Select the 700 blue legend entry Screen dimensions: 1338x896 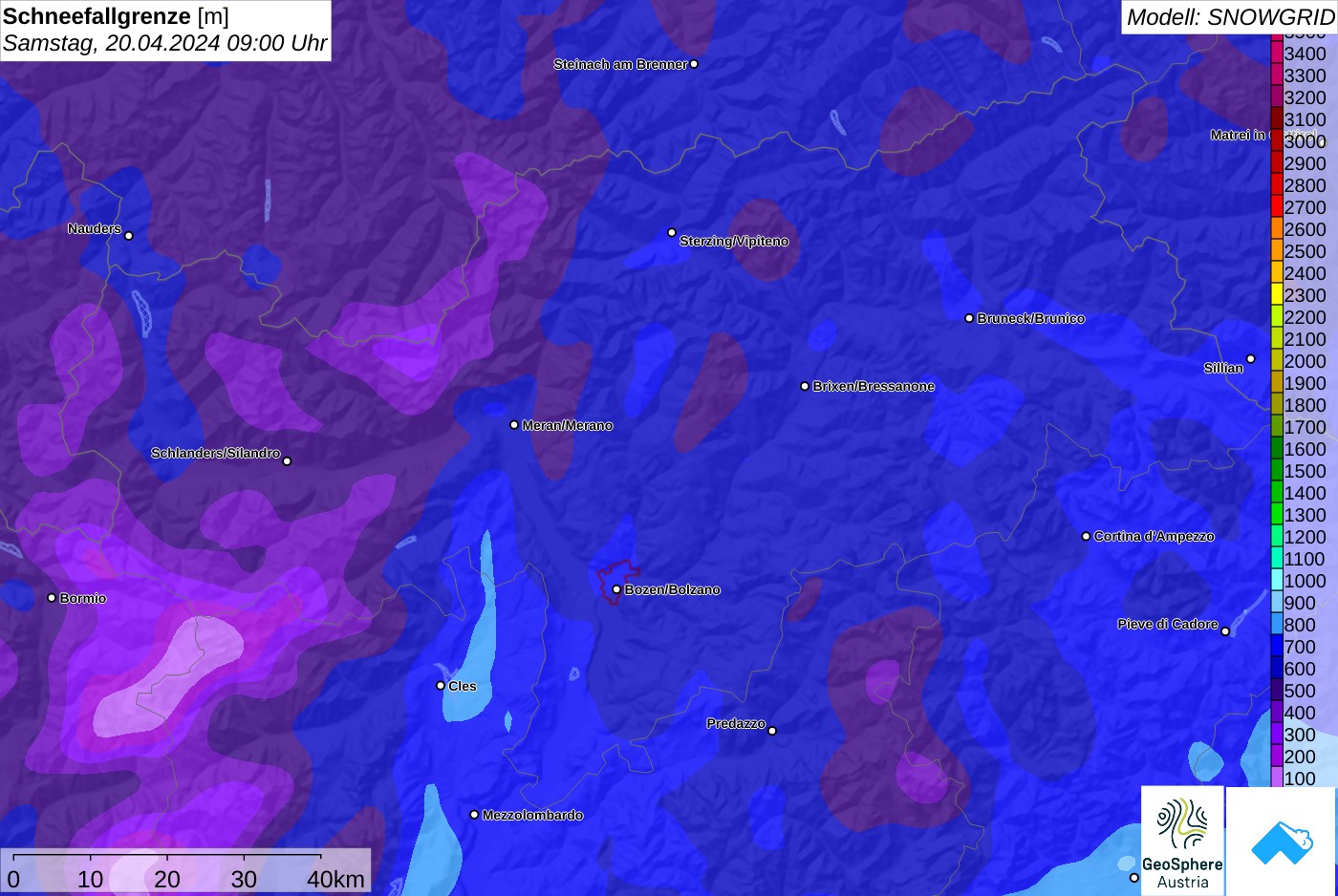pos(1277,647)
